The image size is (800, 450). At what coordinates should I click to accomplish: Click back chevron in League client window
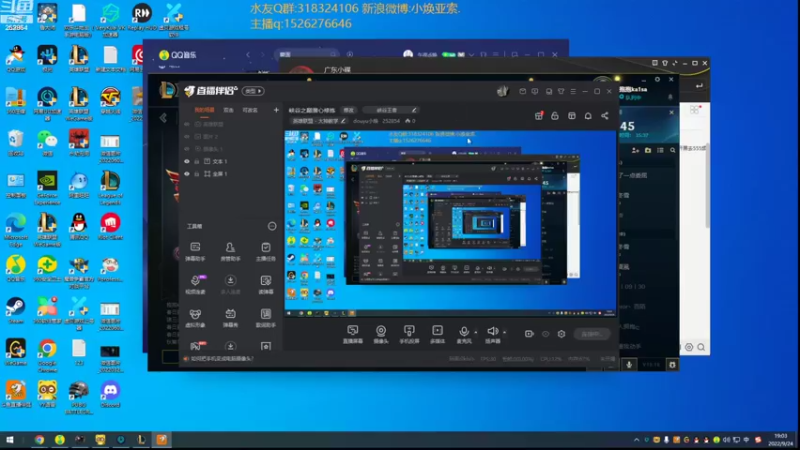click(x=163, y=118)
